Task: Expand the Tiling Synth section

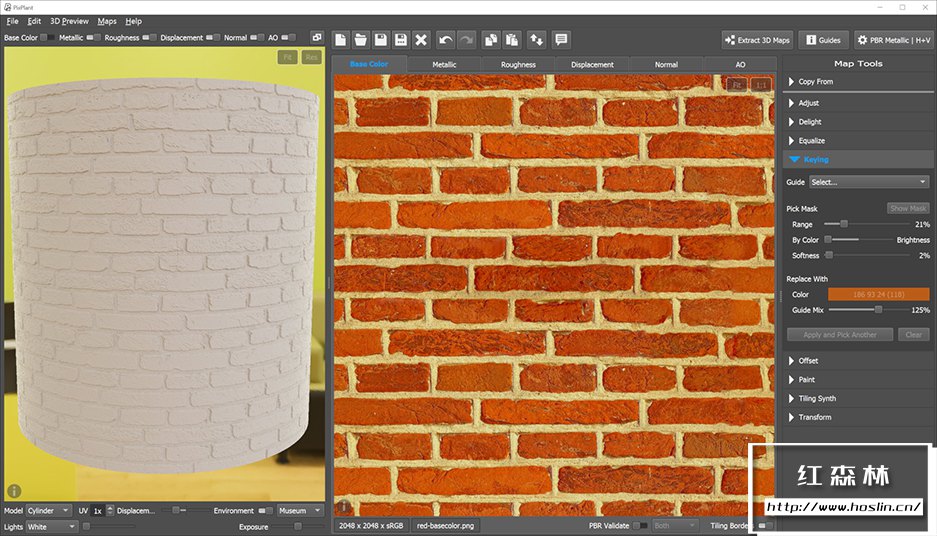Action: click(858, 399)
